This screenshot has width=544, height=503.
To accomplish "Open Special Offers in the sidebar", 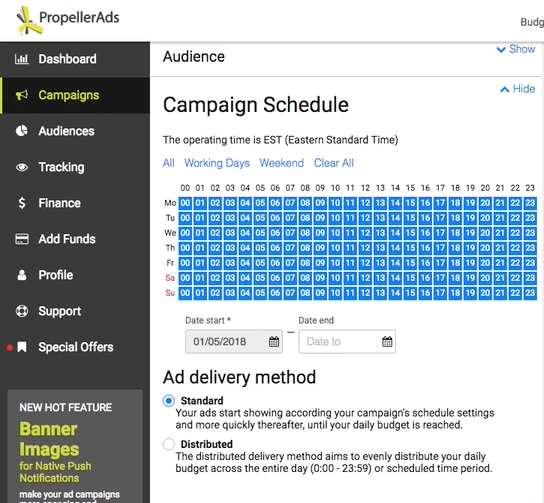I will 75,347.
